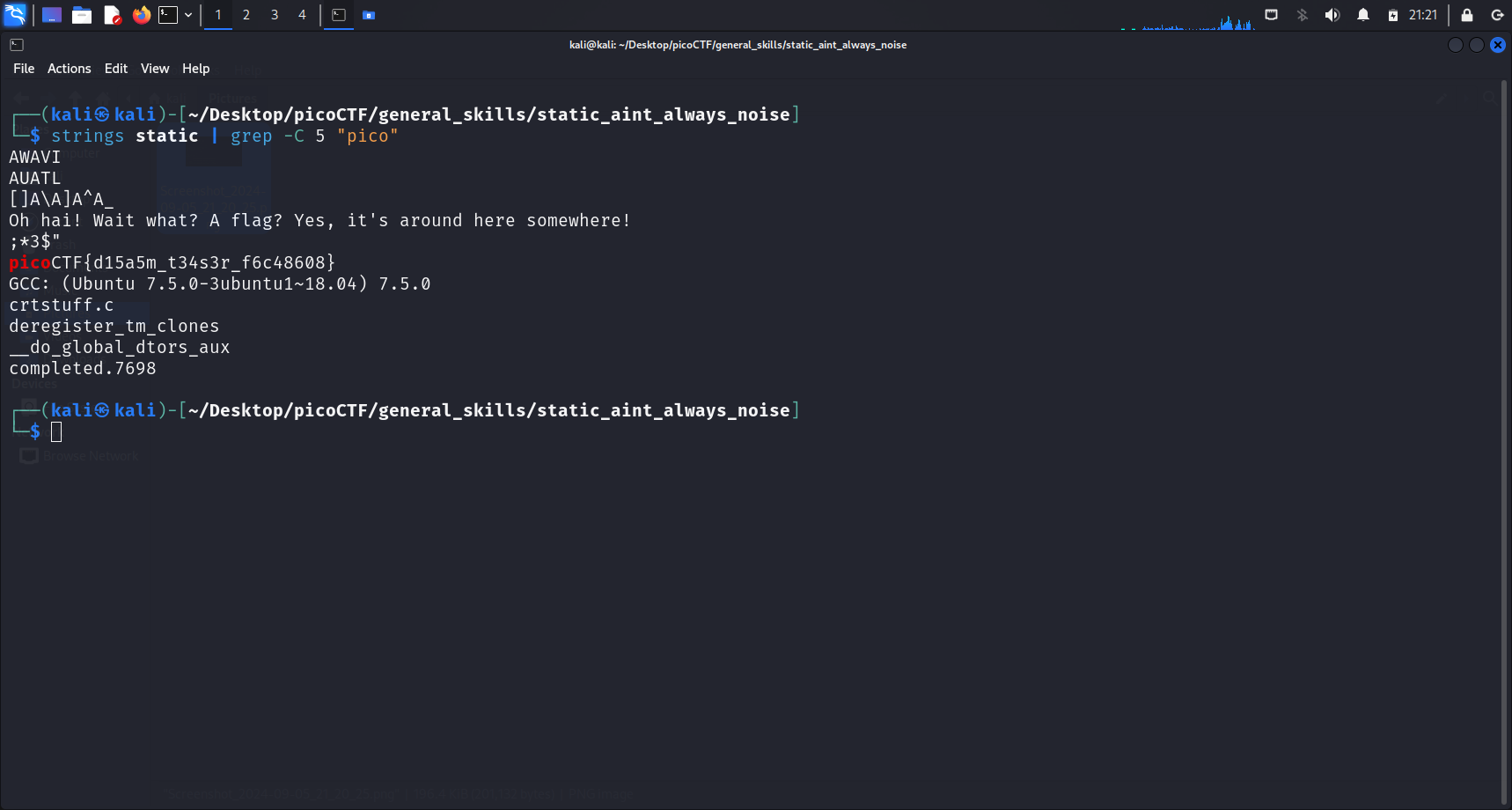The height and width of the screenshot is (810, 1512).
Task: Lock the screen with the padlock icon
Action: point(1467,15)
